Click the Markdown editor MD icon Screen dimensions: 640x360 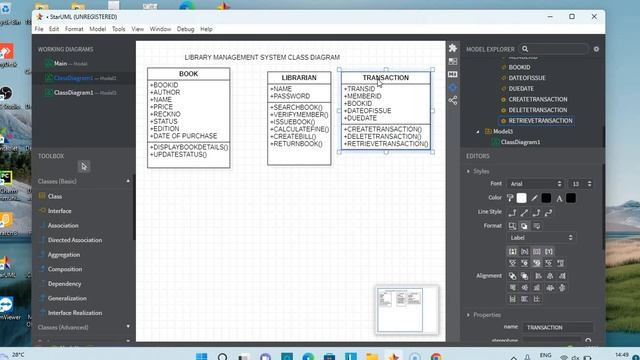(x=453, y=74)
